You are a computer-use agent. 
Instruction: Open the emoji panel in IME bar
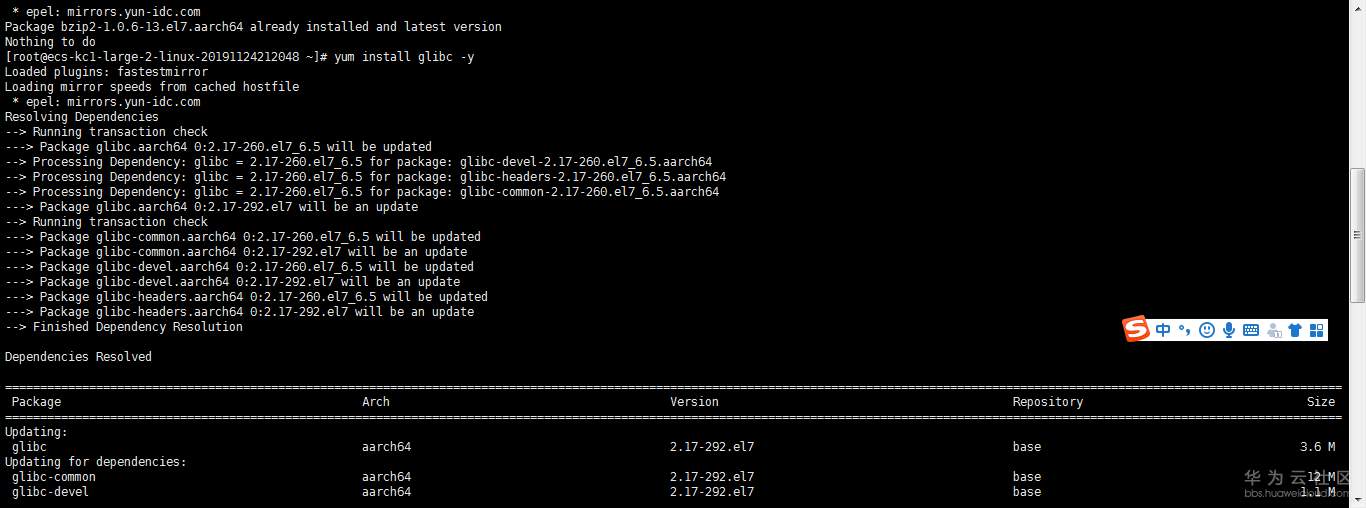(x=1207, y=330)
